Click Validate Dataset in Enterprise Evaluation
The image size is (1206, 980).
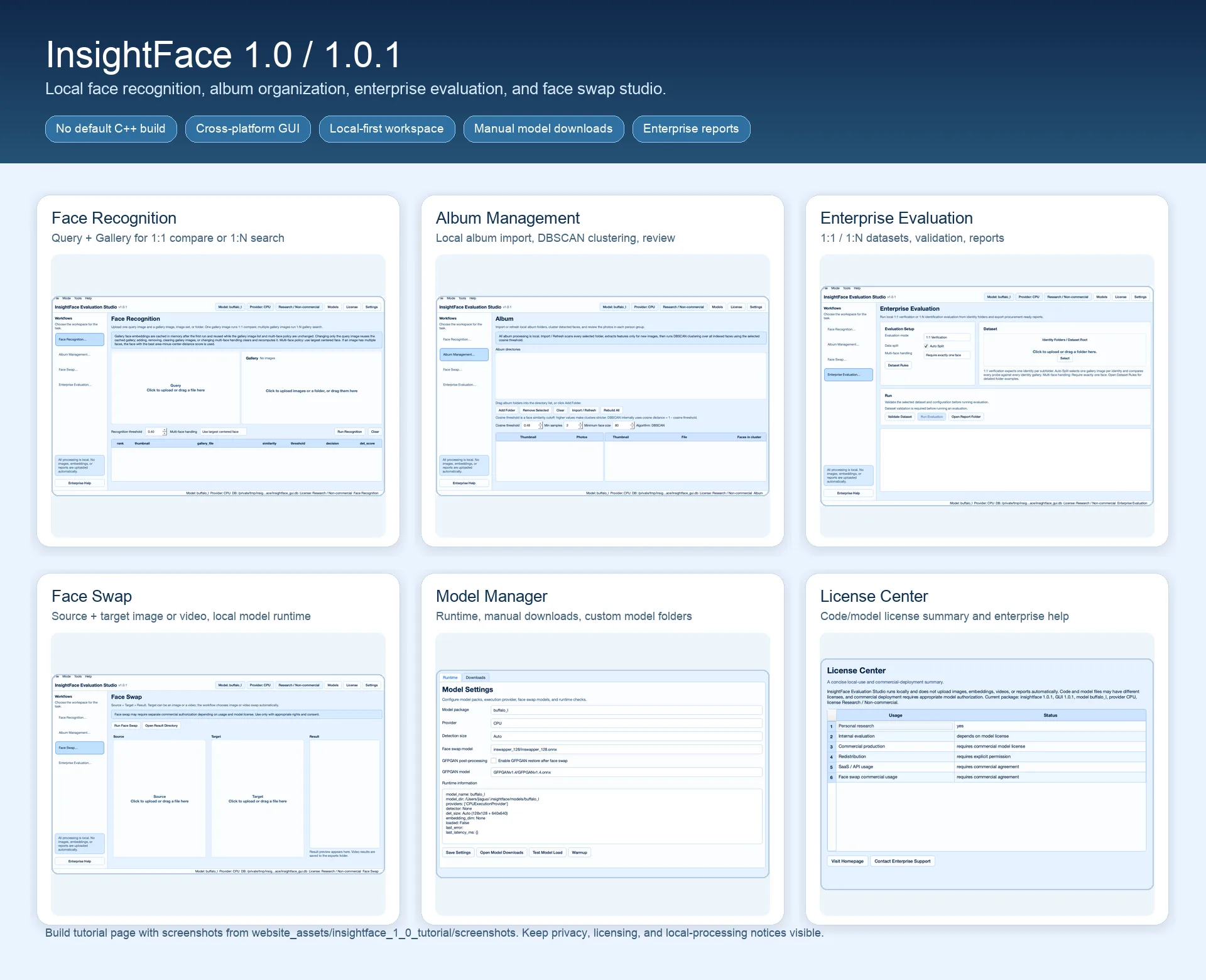click(x=899, y=416)
